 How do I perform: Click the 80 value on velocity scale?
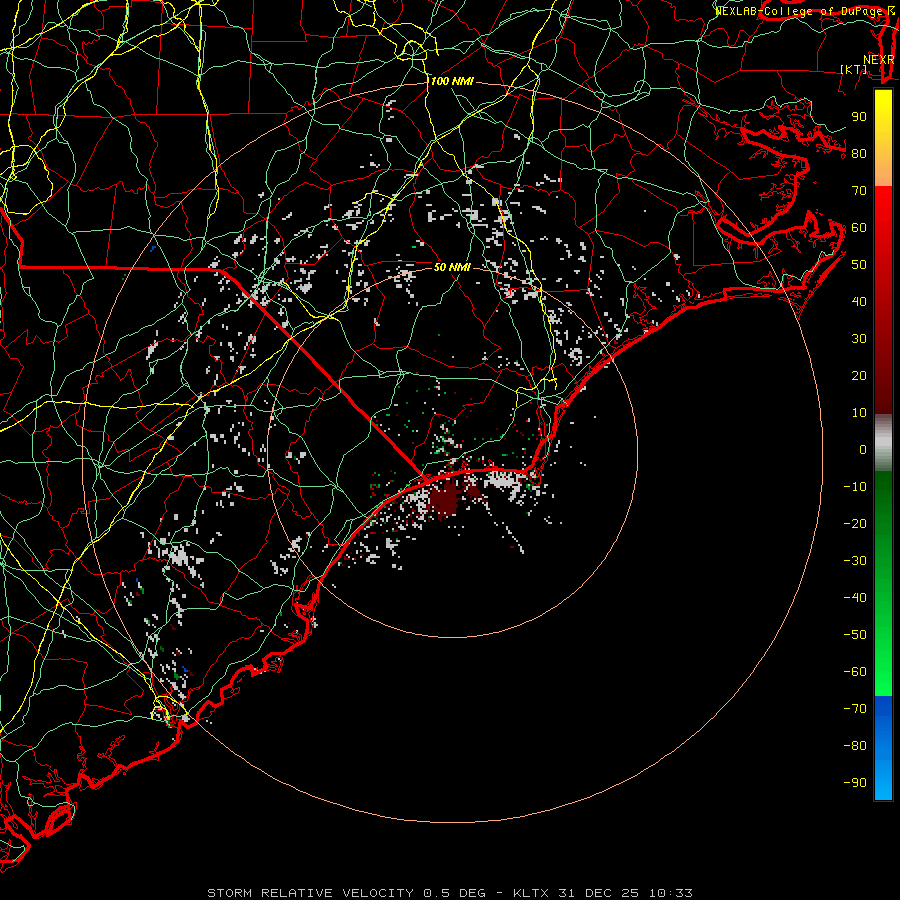click(859, 154)
